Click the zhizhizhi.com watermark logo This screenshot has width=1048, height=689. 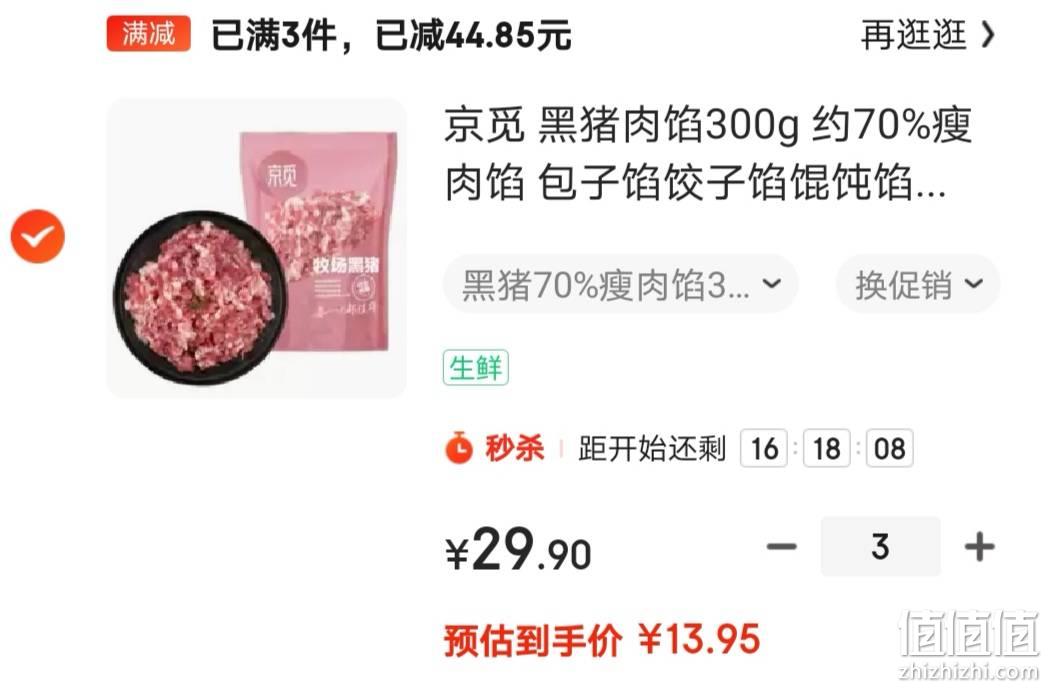(969, 645)
